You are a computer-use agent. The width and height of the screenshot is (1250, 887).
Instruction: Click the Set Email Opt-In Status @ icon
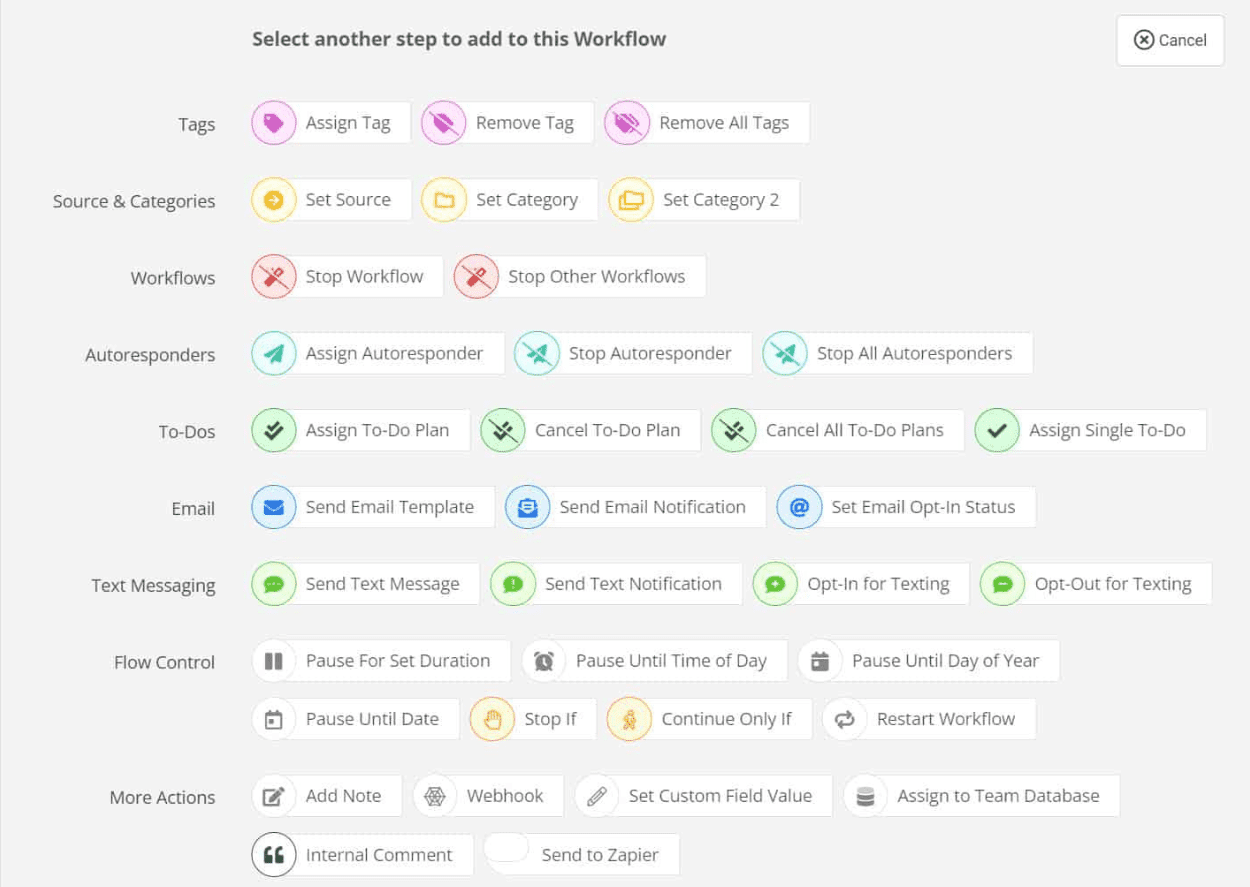click(x=799, y=508)
